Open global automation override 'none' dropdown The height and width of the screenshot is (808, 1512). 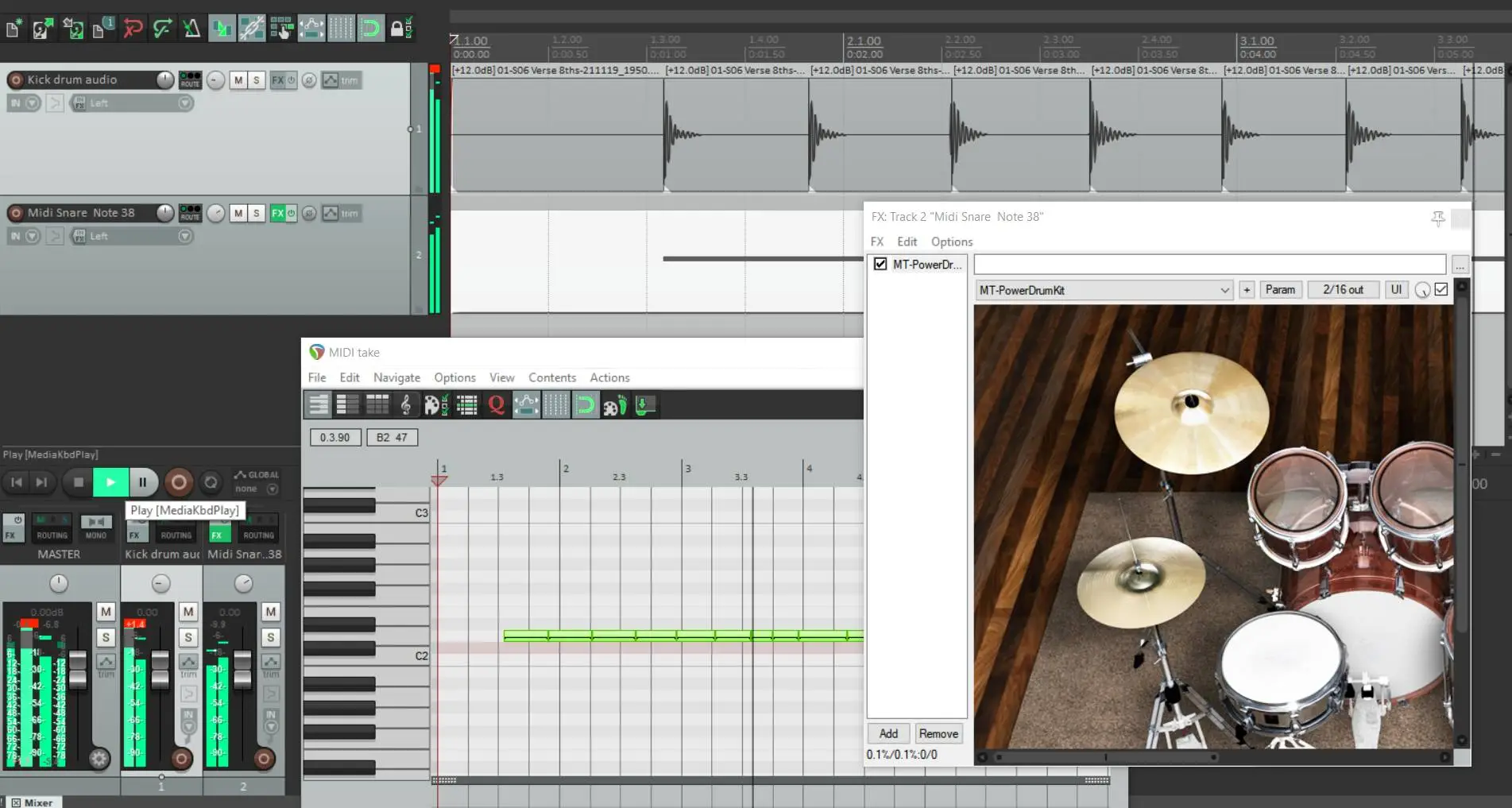(272, 489)
